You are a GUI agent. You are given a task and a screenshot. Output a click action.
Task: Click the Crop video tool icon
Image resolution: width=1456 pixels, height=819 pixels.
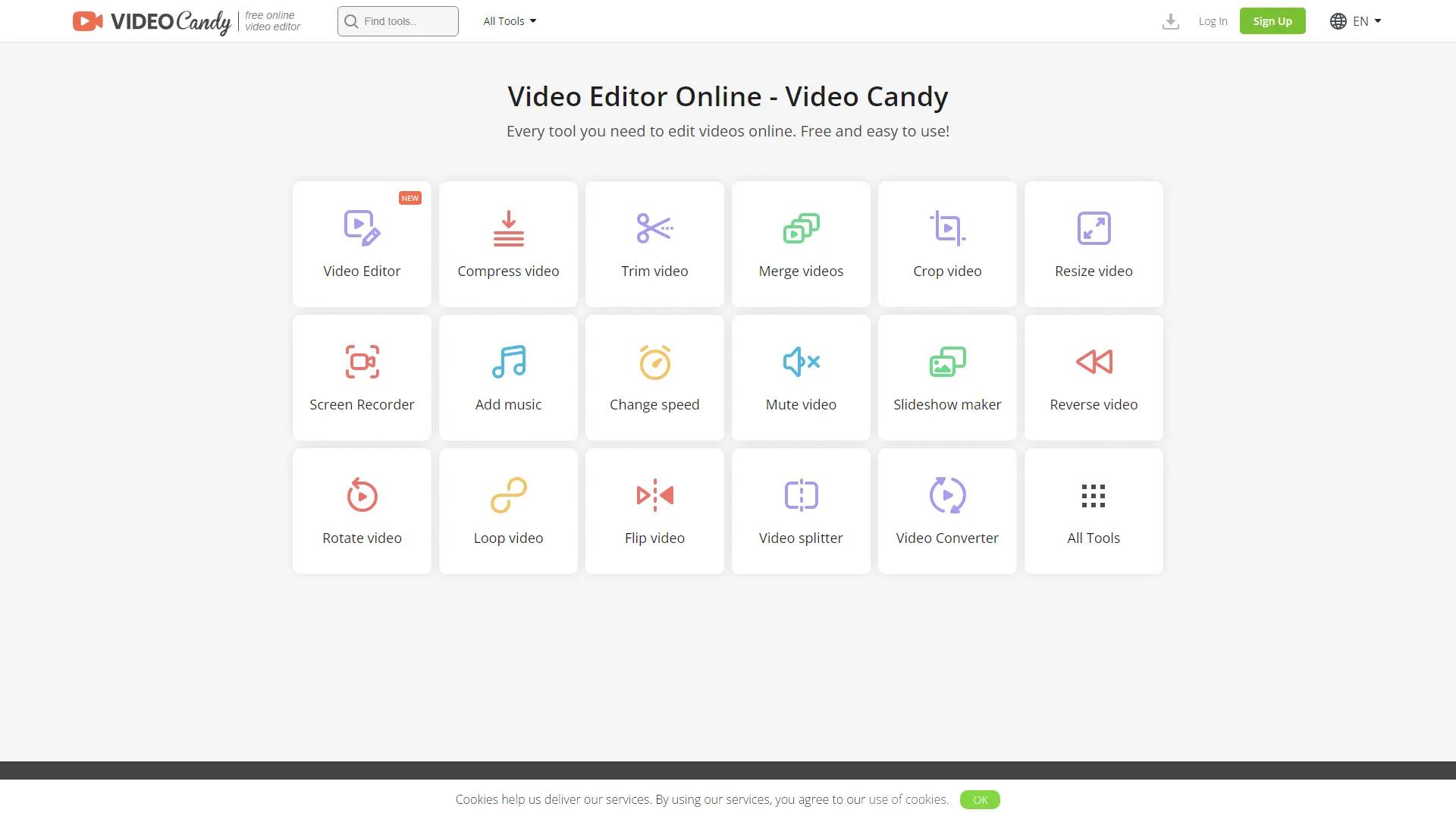(x=947, y=227)
